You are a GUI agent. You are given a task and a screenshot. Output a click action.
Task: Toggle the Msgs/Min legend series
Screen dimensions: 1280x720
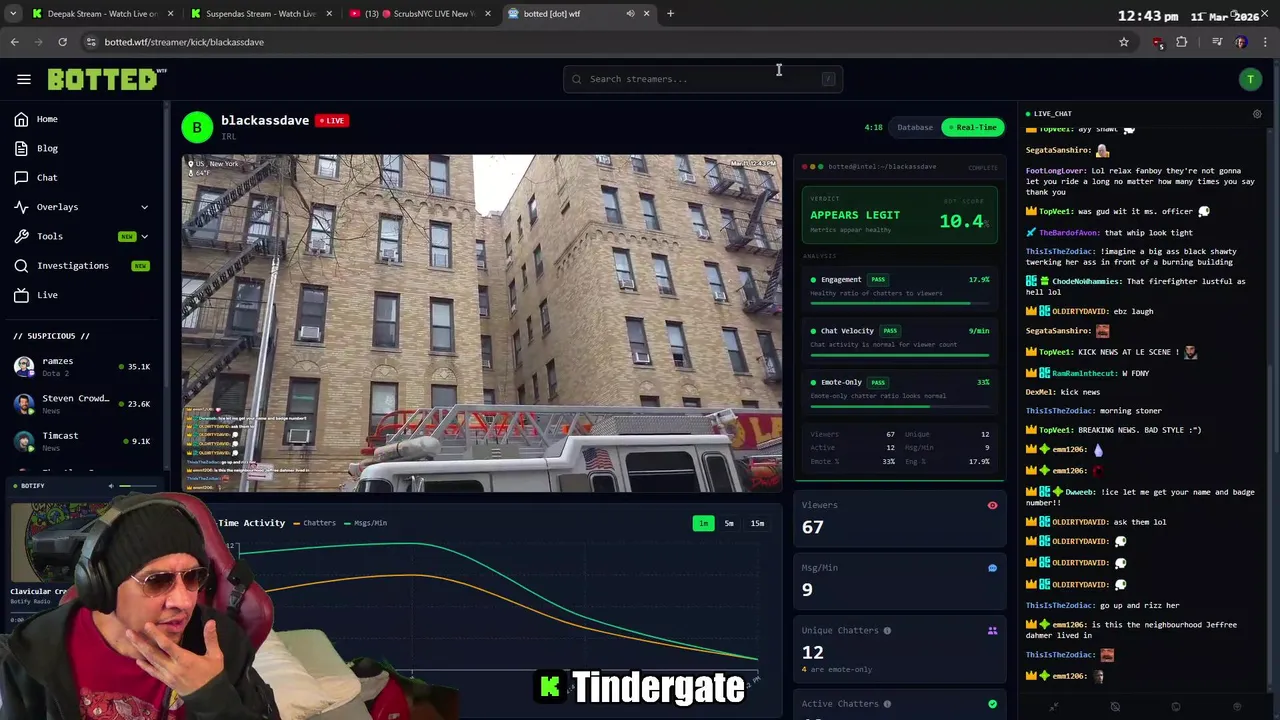(365, 523)
